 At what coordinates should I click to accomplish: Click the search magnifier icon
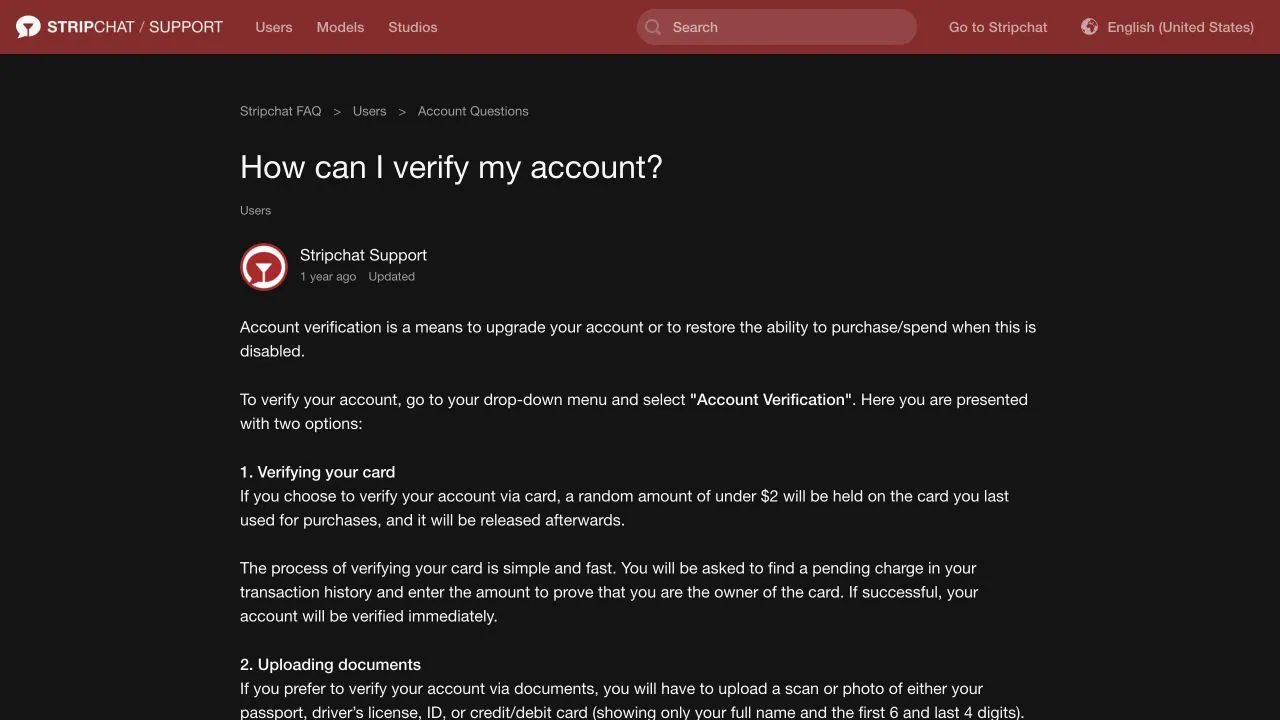653,27
